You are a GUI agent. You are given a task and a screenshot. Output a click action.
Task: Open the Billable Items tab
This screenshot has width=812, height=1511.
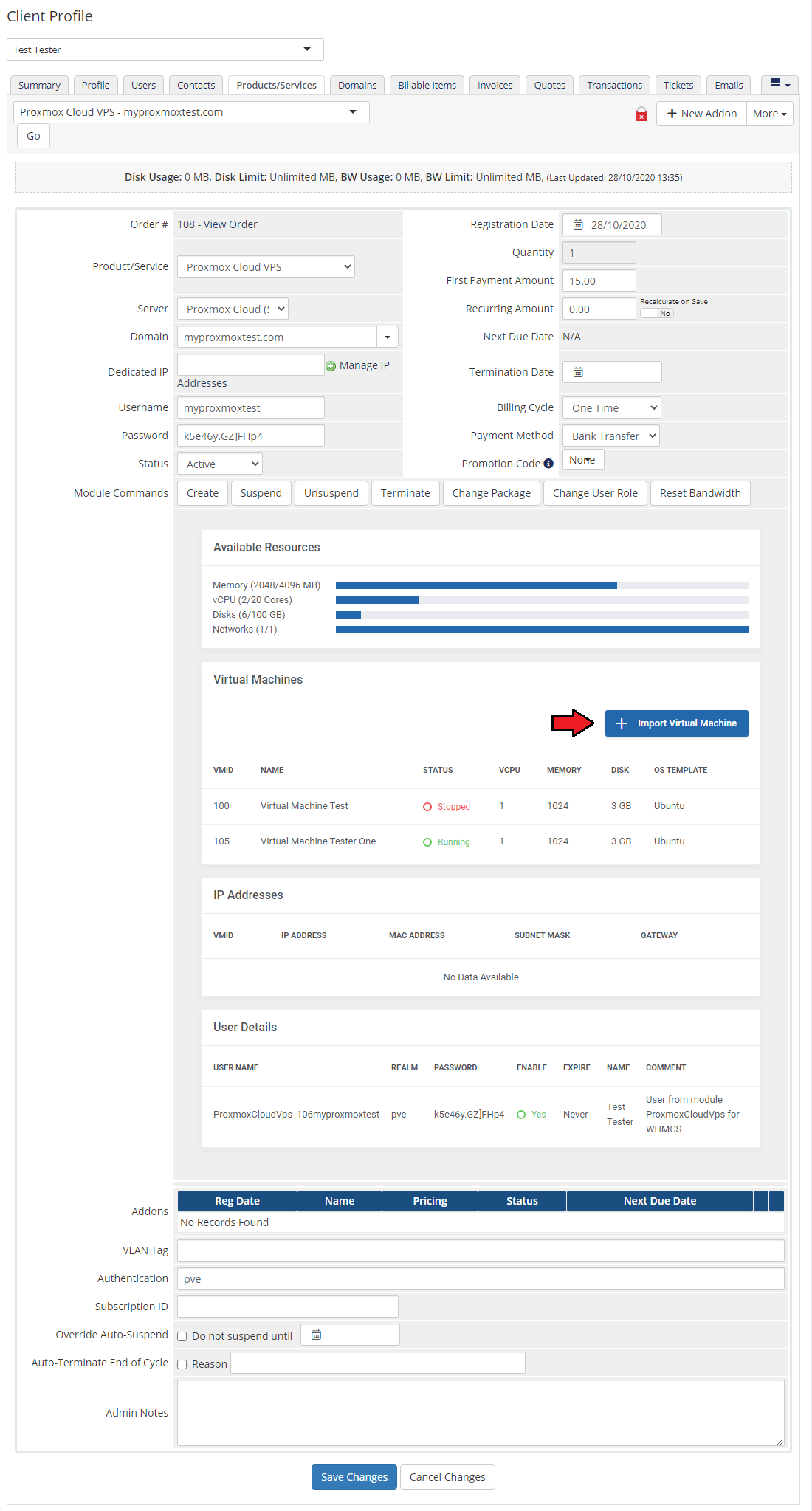[x=427, y=85]
